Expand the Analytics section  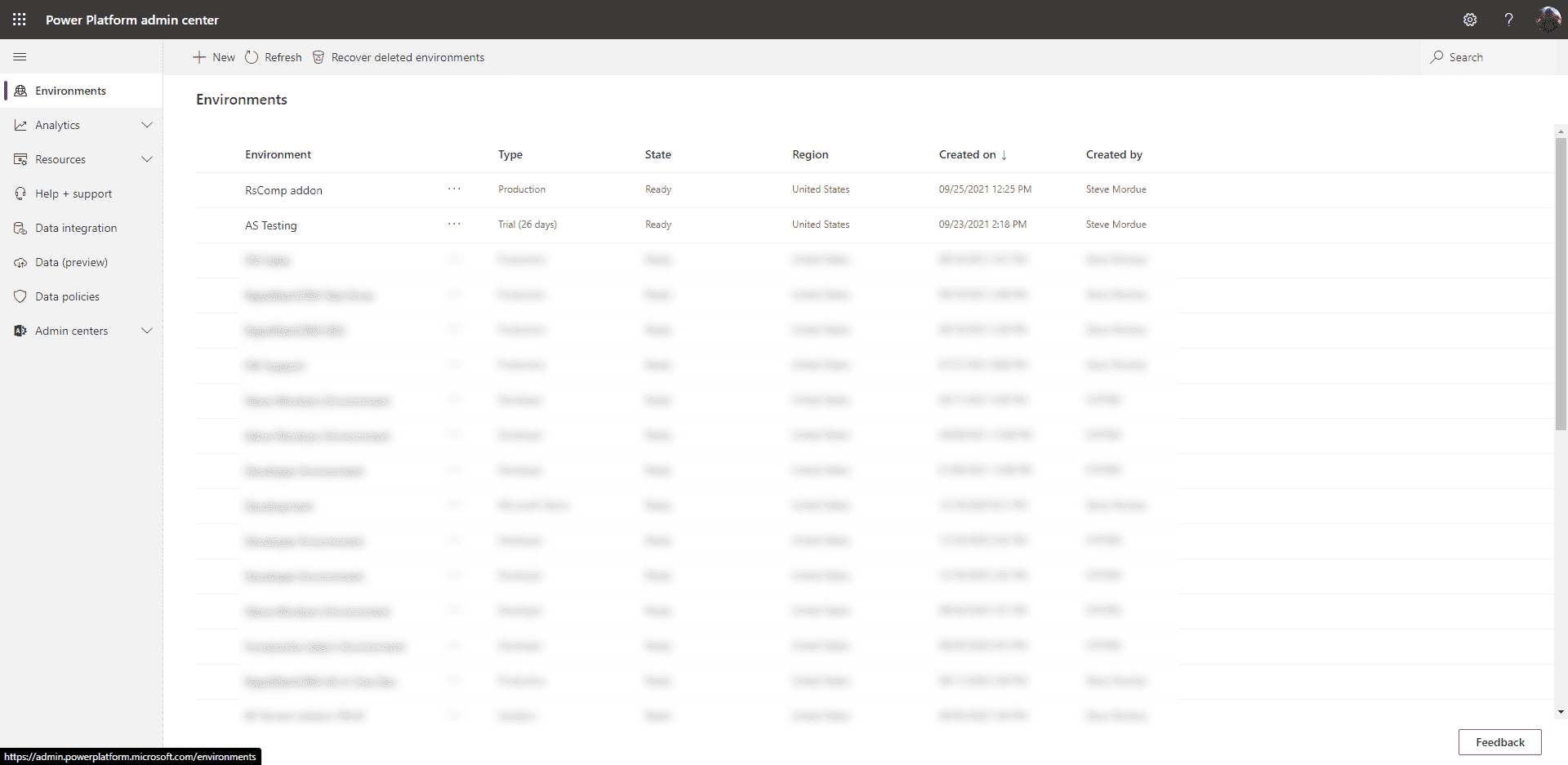[x=147, y=124]
